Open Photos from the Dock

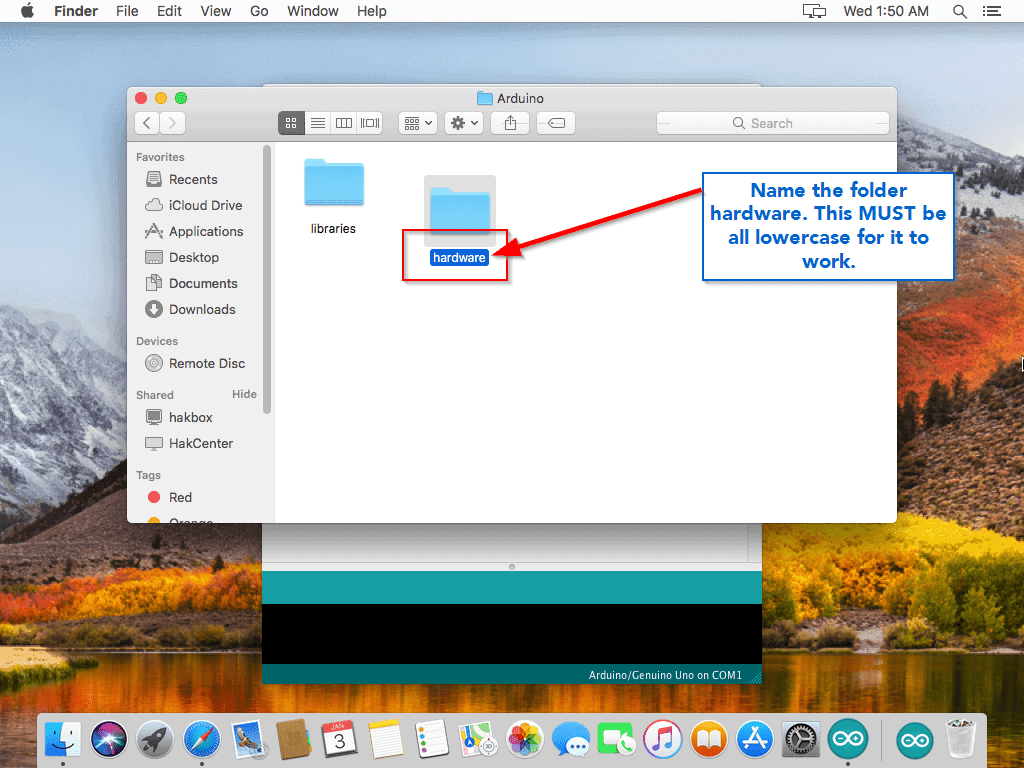(524, 739)
